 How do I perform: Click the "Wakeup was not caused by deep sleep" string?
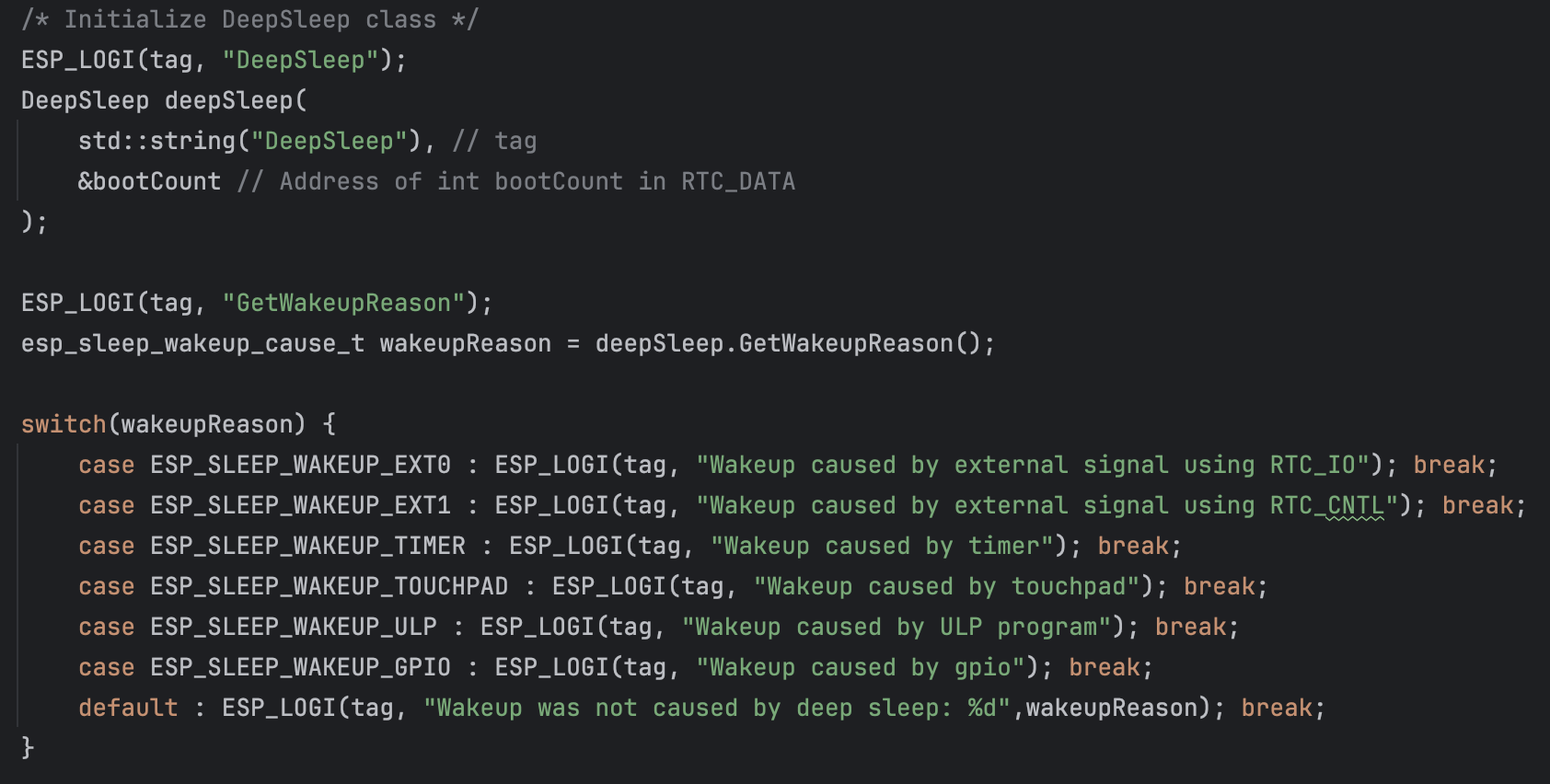pyautogui.click(x=716, y=708)
